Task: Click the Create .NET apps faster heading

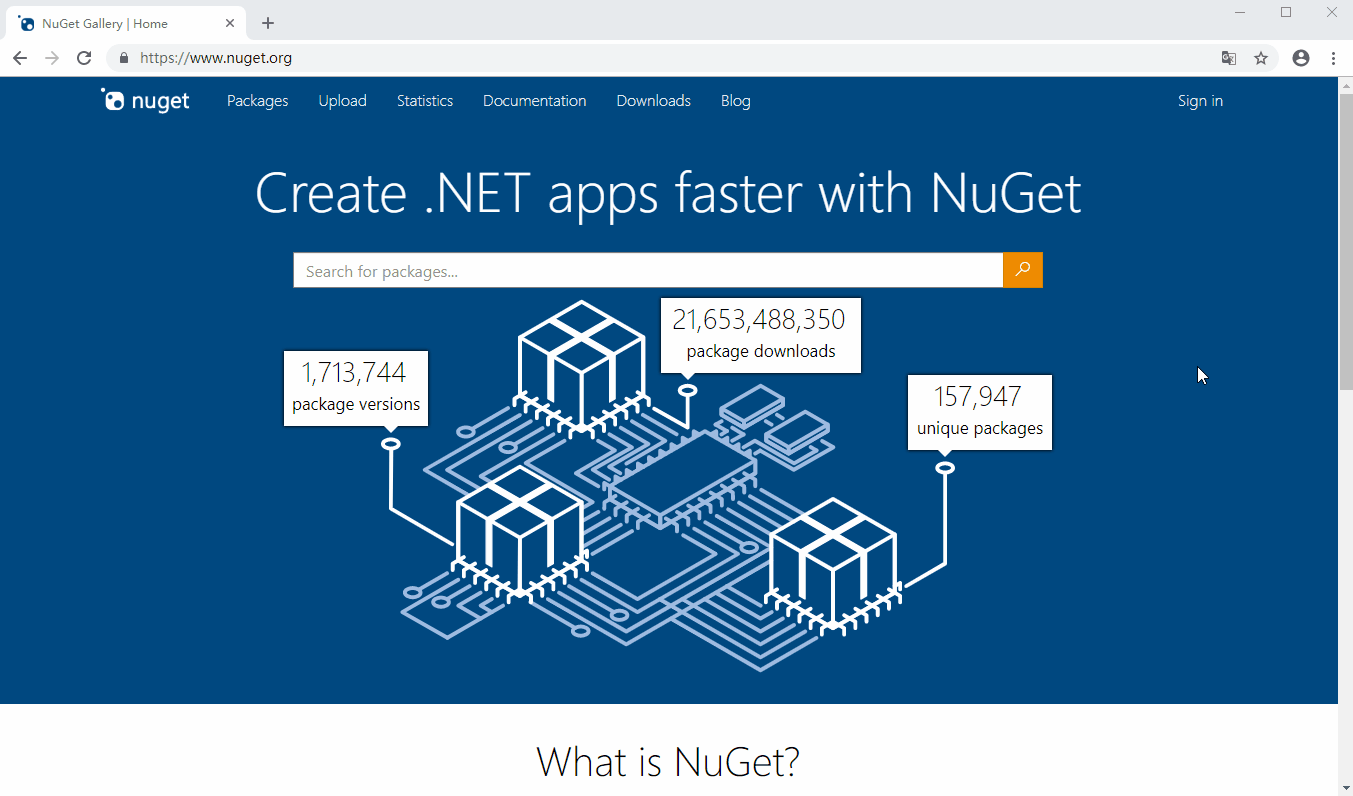Action: 668,193
